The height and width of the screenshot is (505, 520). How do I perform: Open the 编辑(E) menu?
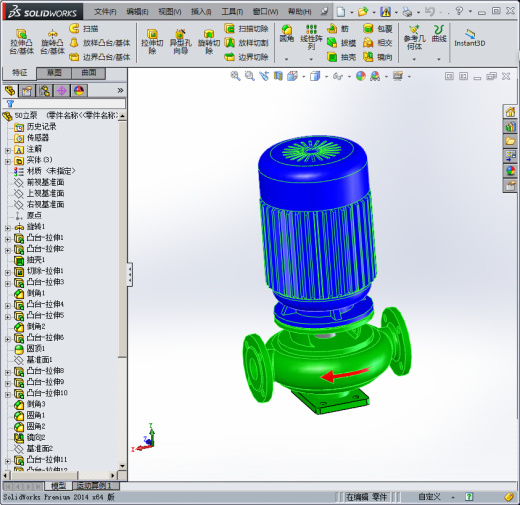click(x=137, y=12)
